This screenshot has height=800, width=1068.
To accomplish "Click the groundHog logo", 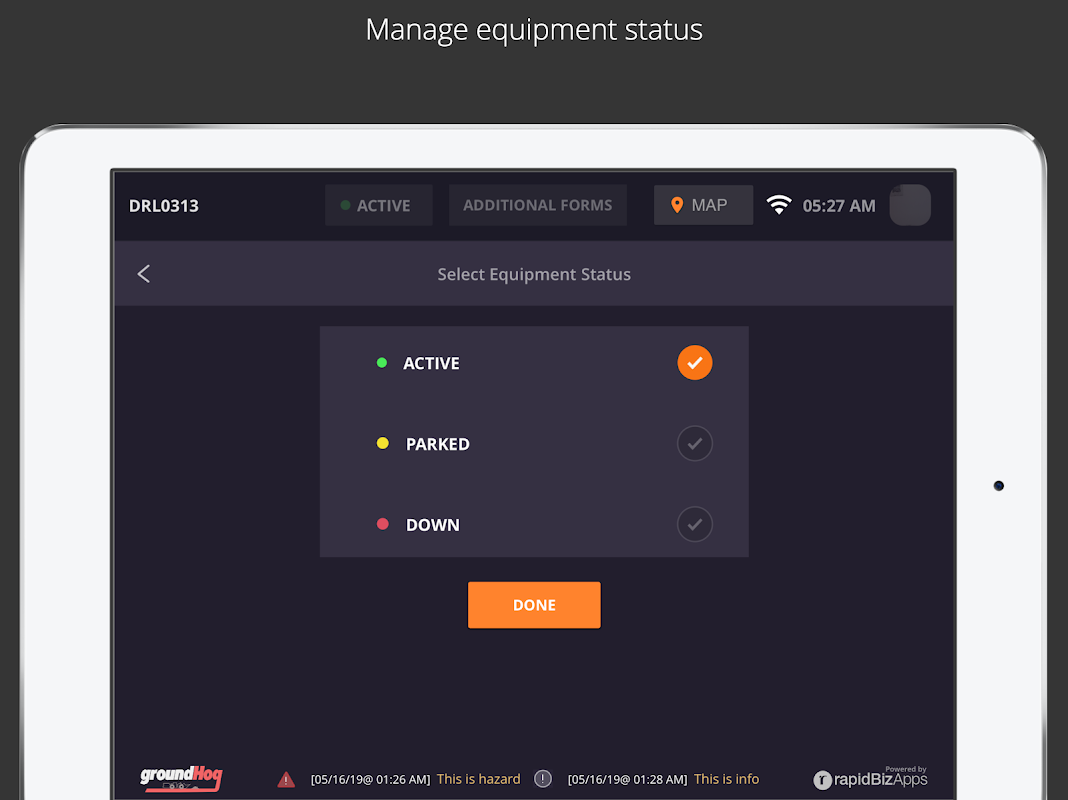I will [181, 778].
